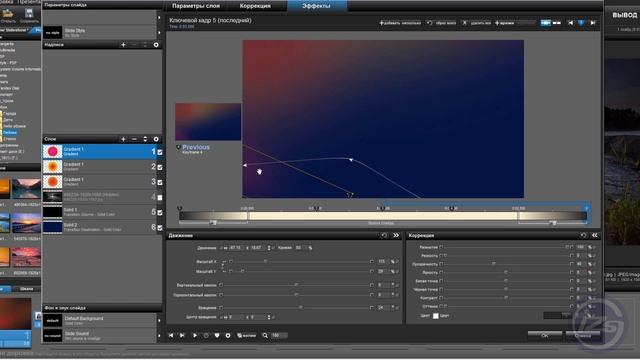Open Надписи panel gear settings
Screen dimensions: 640x360
coord(156,44)
